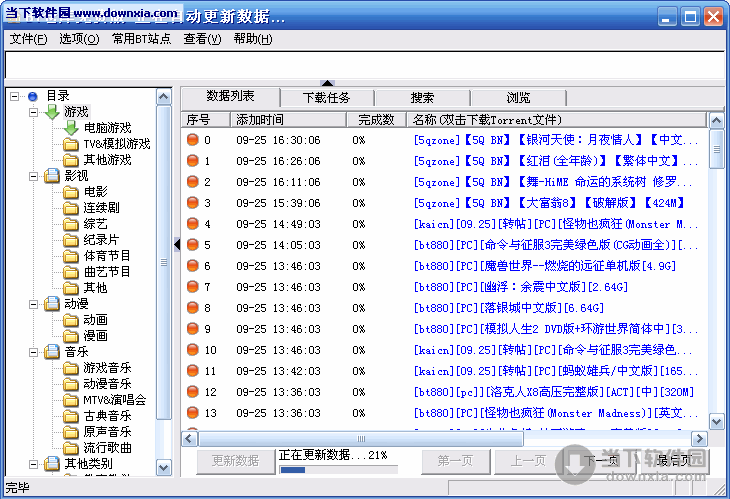Click the folder icon next to 动画

click(x=70, y=320)
